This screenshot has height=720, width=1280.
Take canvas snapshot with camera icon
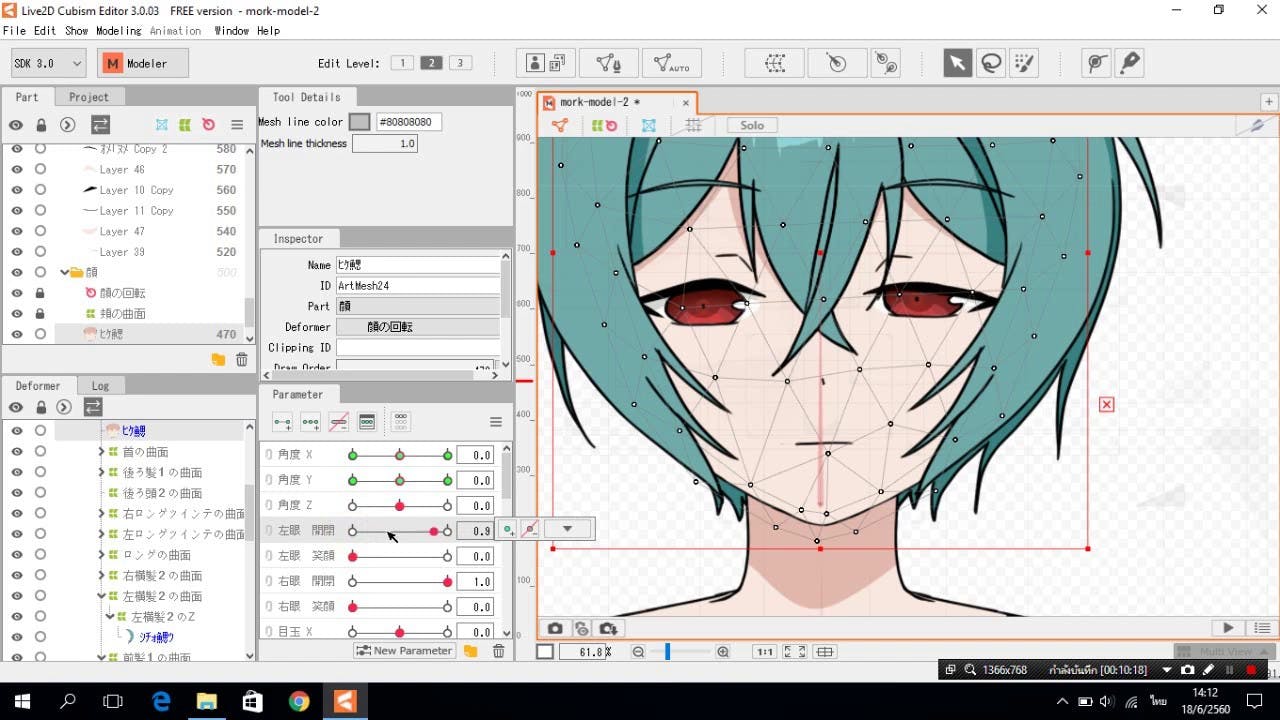tap(555, 629)
